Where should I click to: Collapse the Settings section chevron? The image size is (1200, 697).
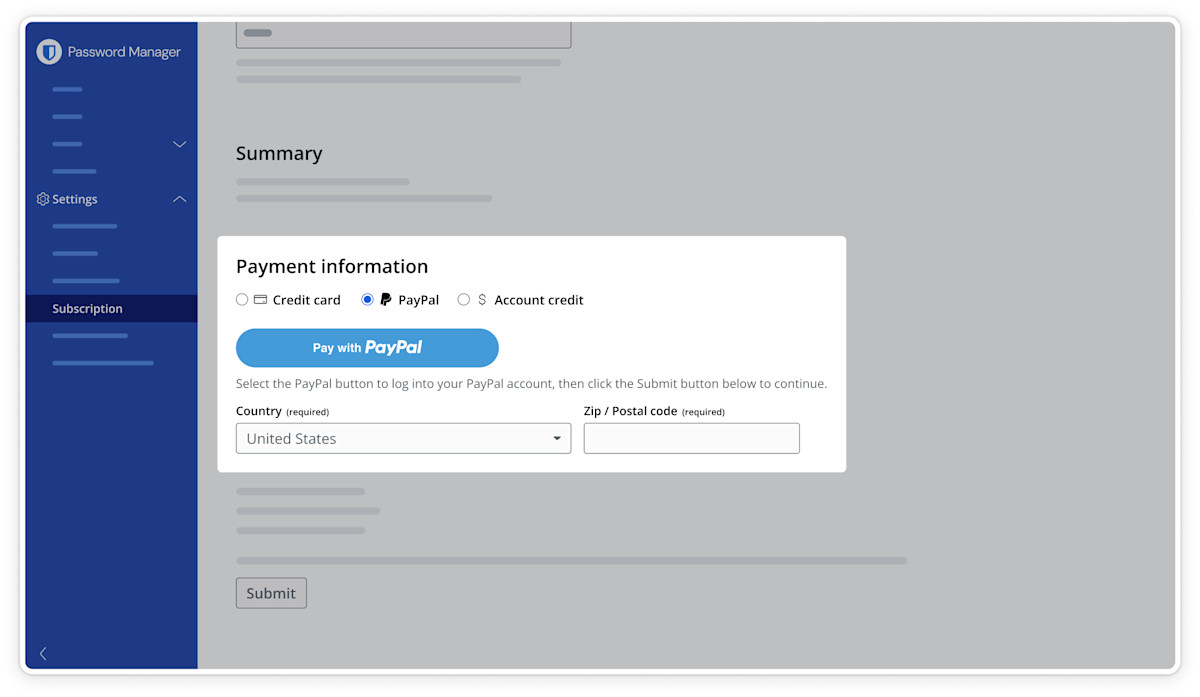180,199
